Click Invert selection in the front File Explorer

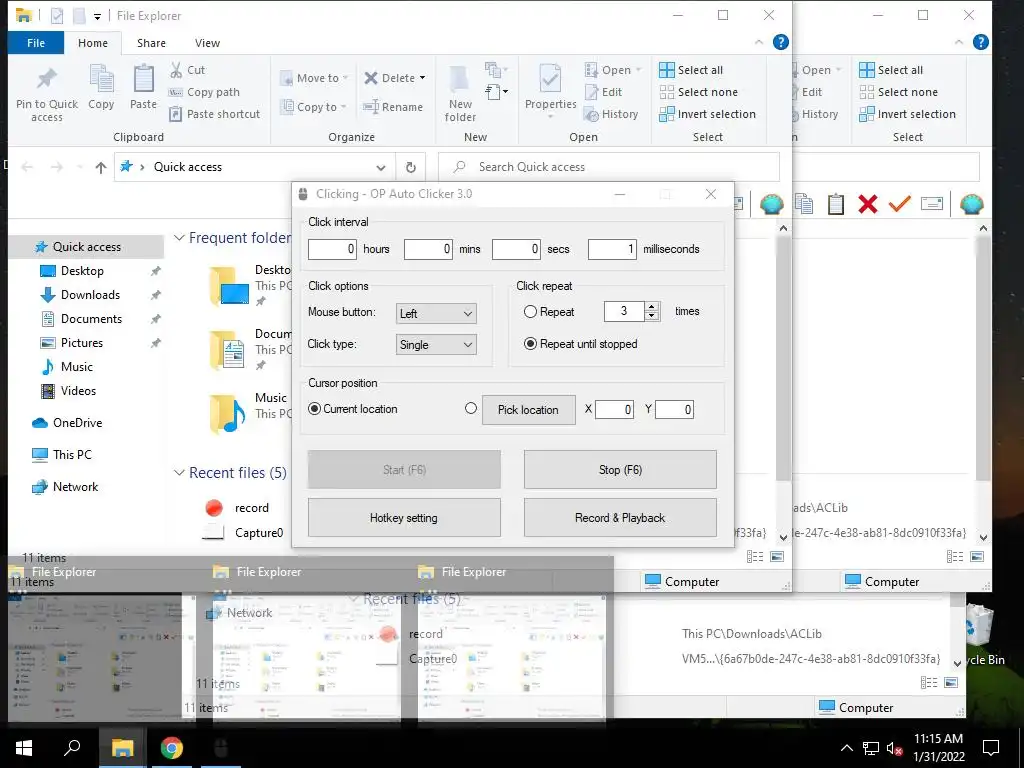pyautogui.click(x=707, y=114)
